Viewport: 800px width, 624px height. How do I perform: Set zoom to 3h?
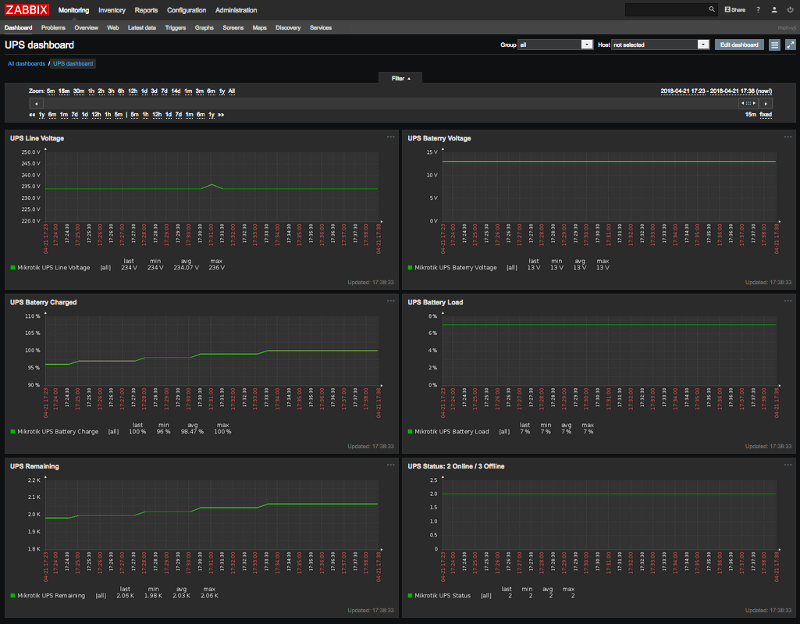(111, 91)
